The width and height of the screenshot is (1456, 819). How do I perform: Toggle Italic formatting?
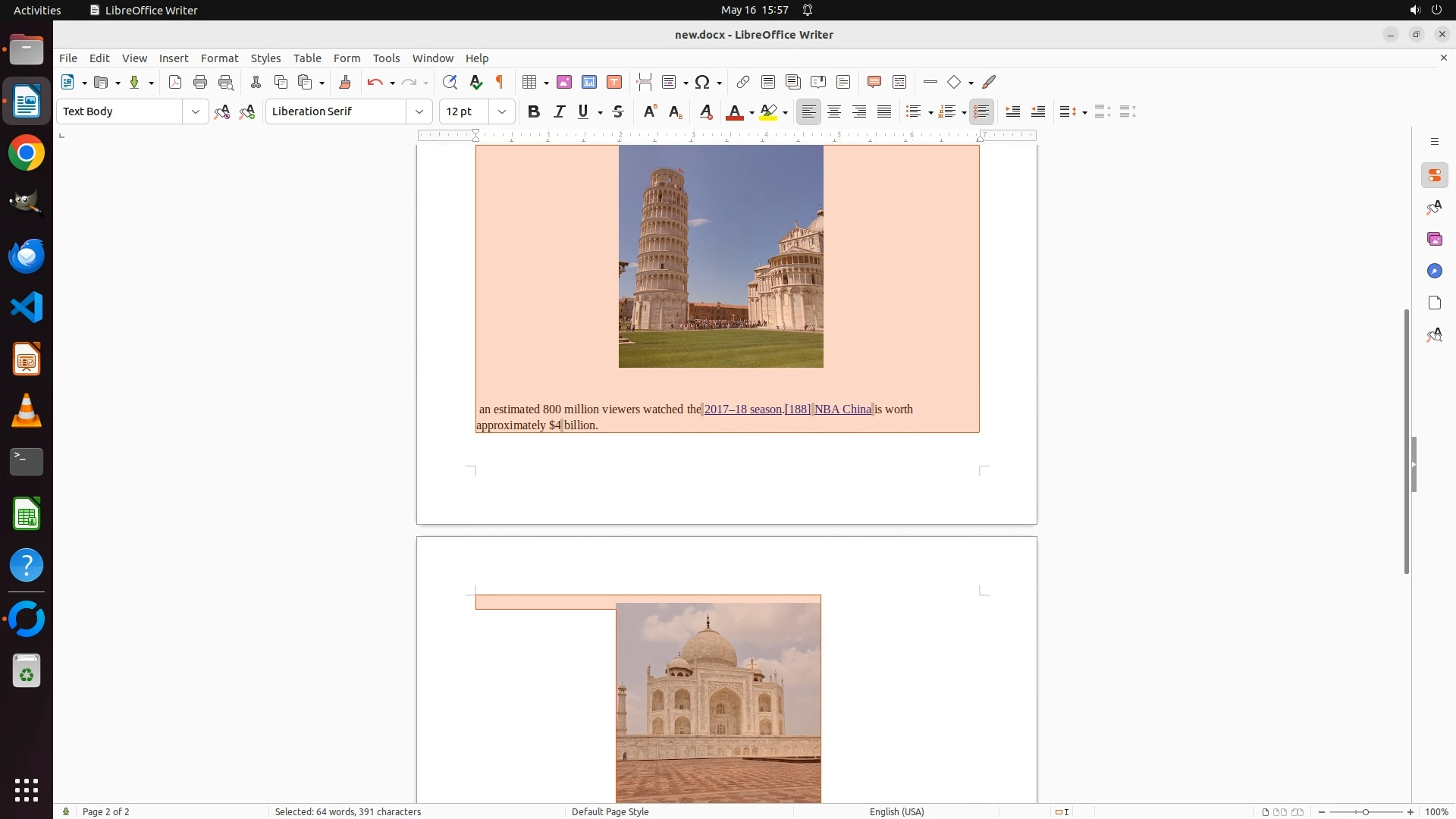[x=559, y=111]
